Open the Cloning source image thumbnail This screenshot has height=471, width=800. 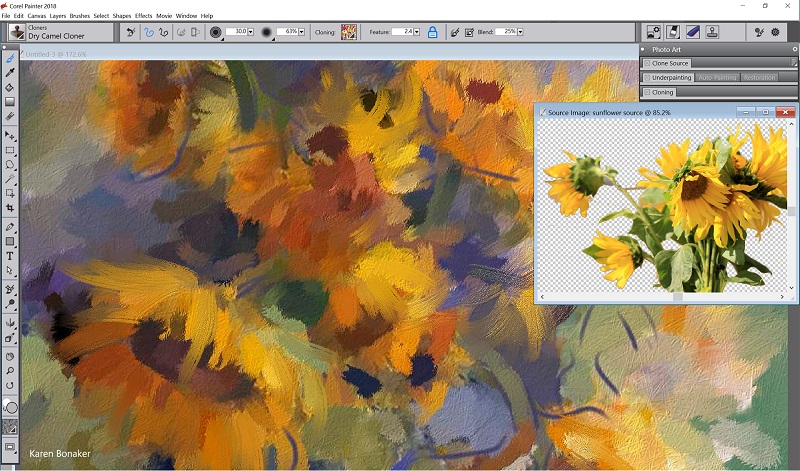(349, 32)
